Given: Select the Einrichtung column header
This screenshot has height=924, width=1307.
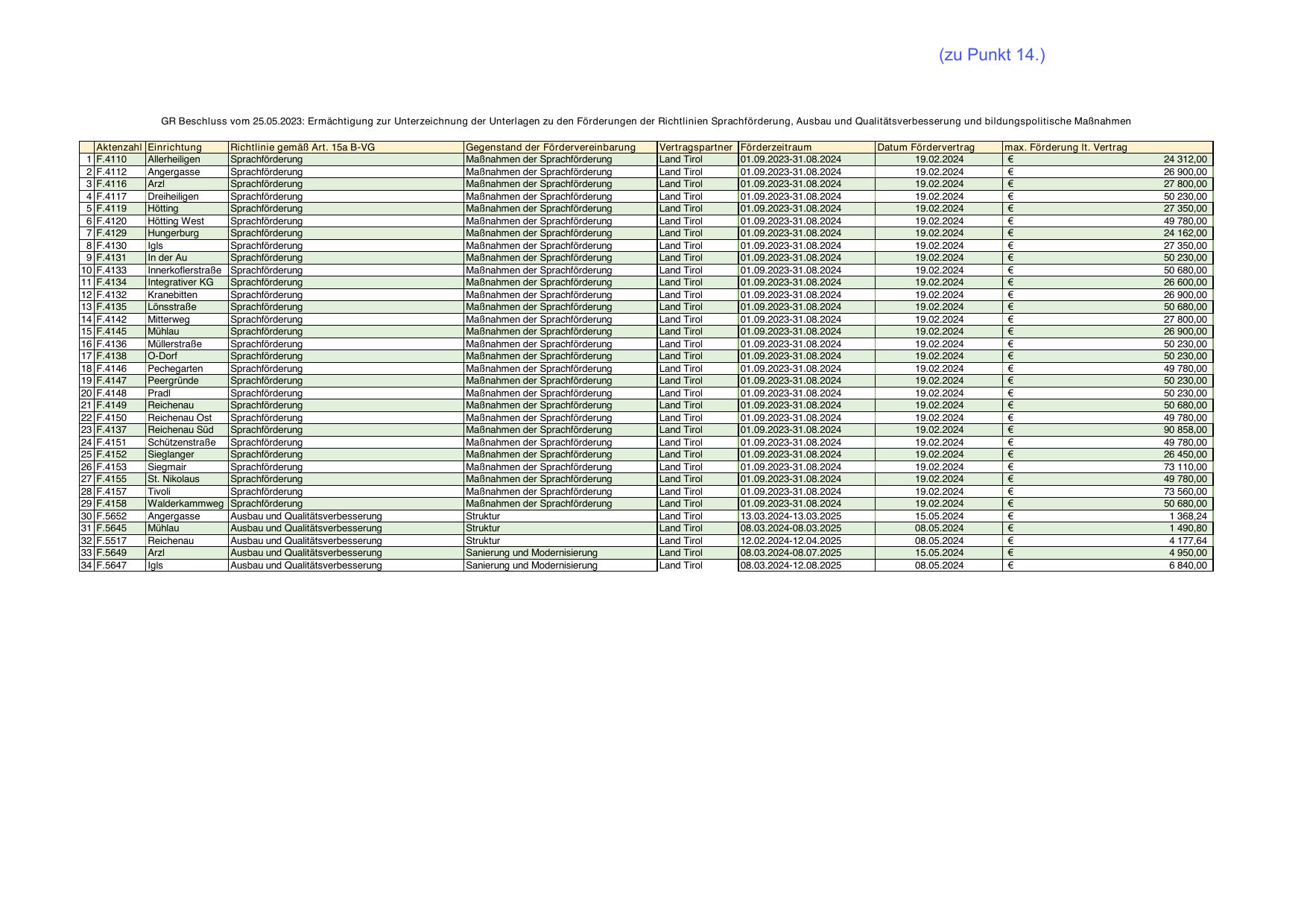Looking at the screenshot, I should coord(174,148).
